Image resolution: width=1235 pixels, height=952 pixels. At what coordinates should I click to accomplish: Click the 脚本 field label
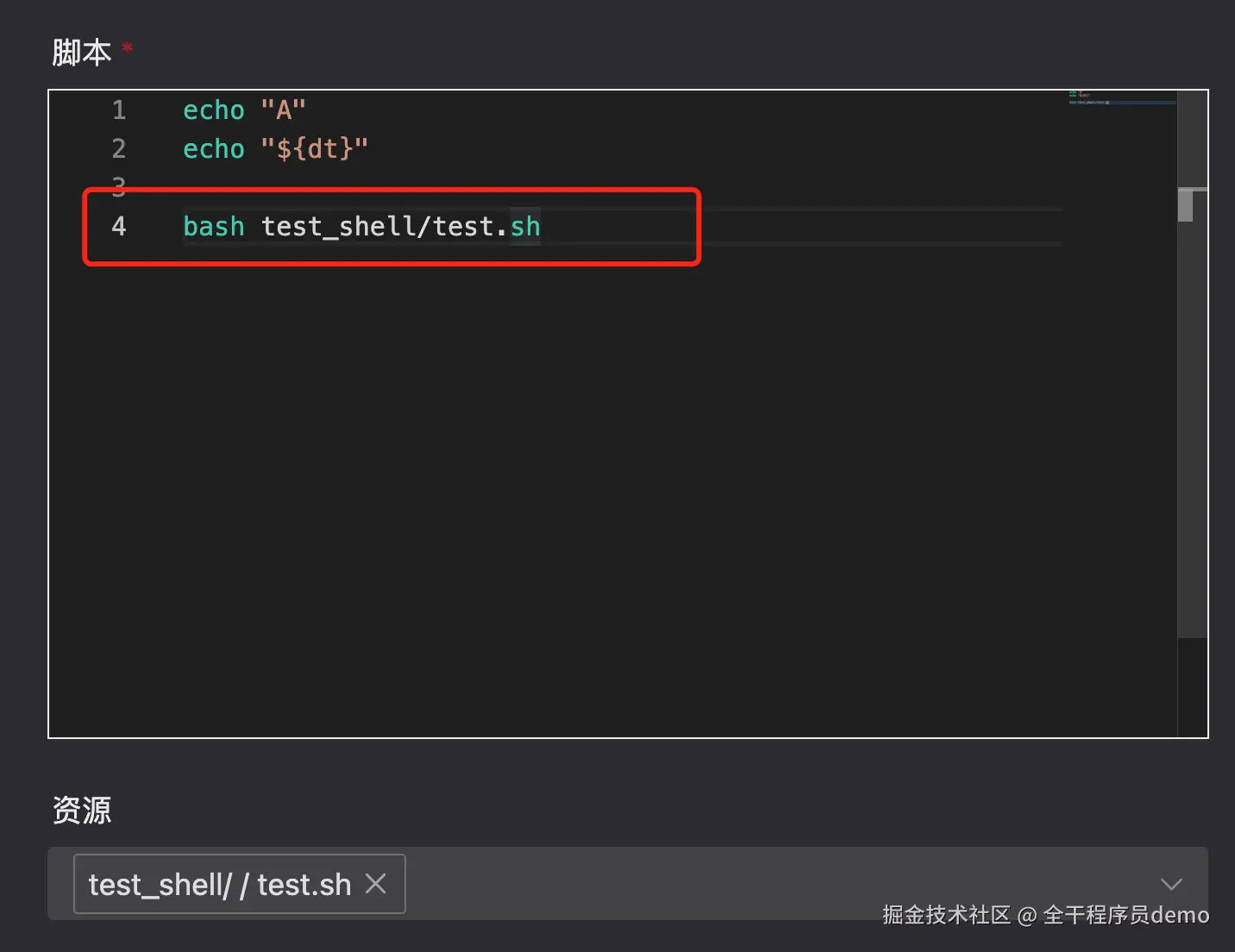pos(81,53)
